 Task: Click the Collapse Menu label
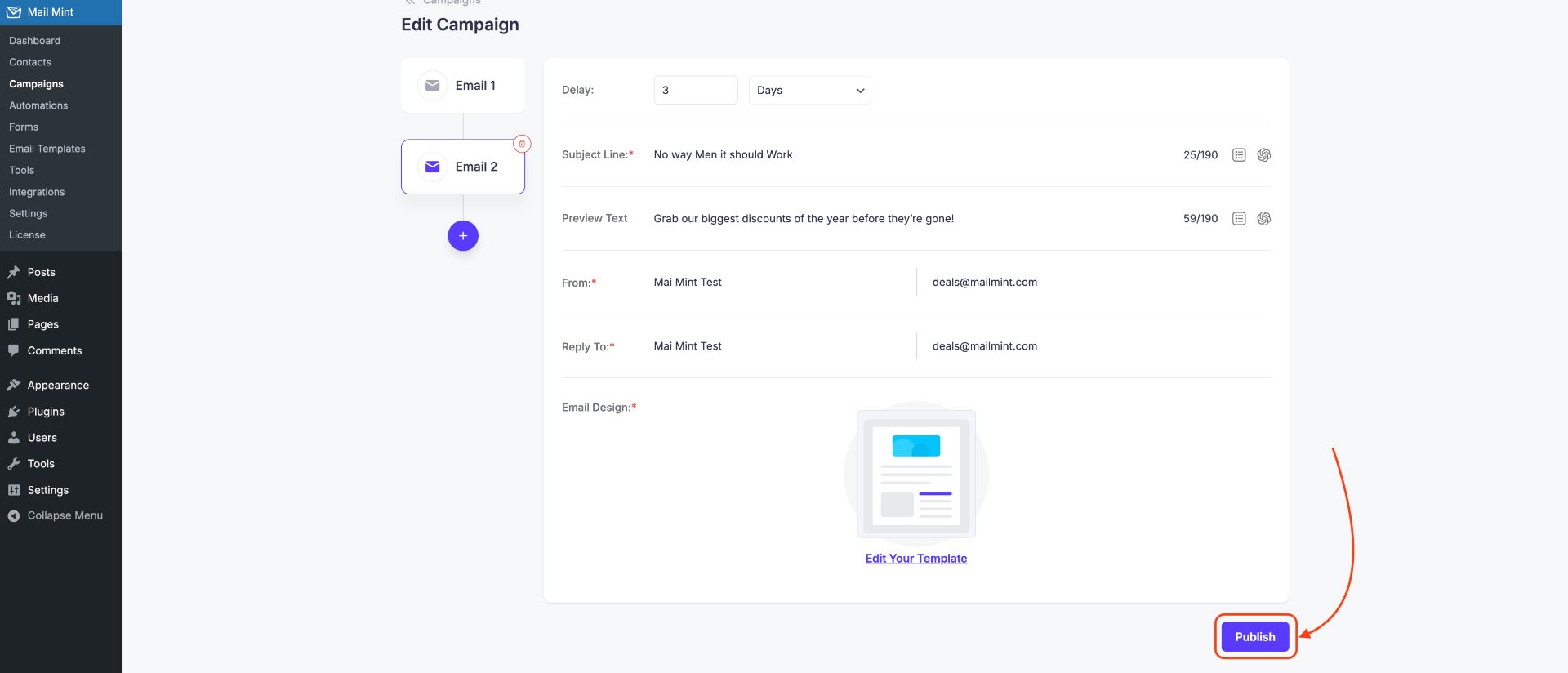click(x=65, y=516)
